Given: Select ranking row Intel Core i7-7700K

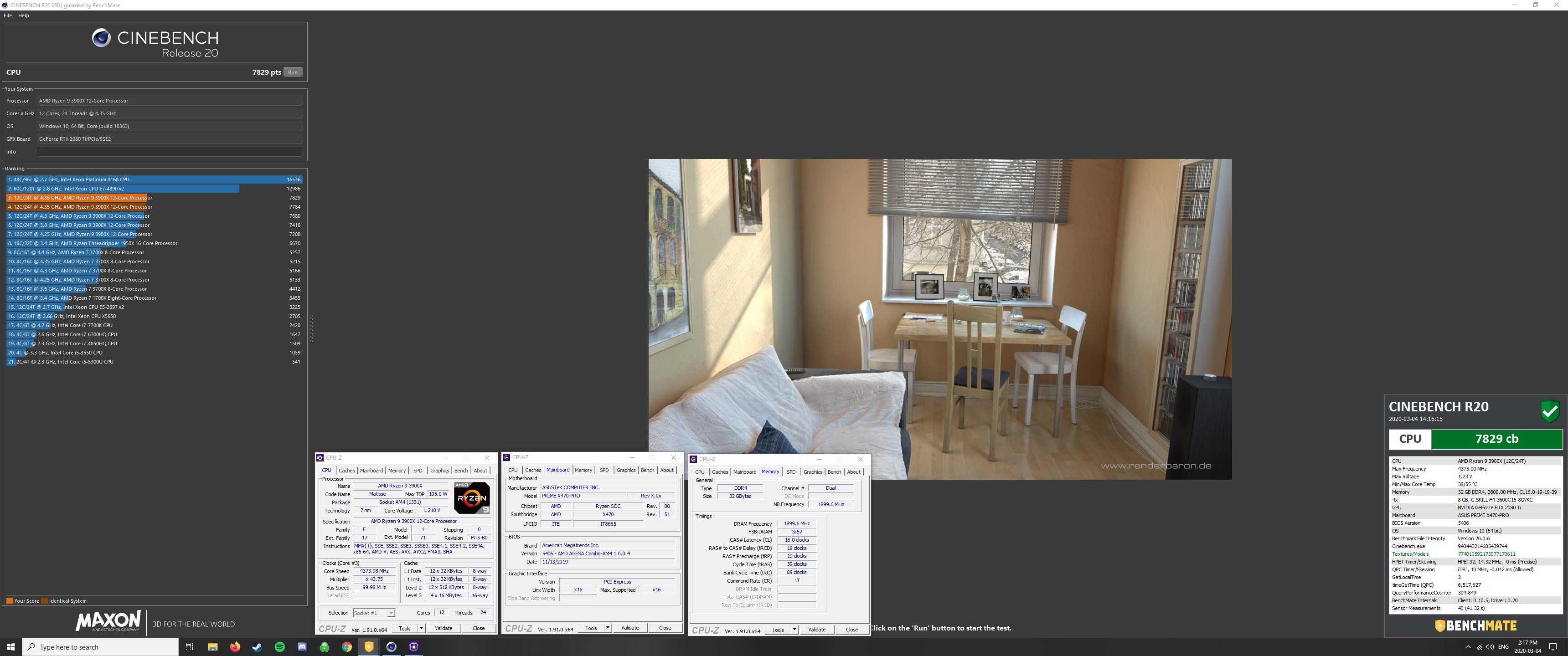Looking at the screenshot, I should 155,326.
